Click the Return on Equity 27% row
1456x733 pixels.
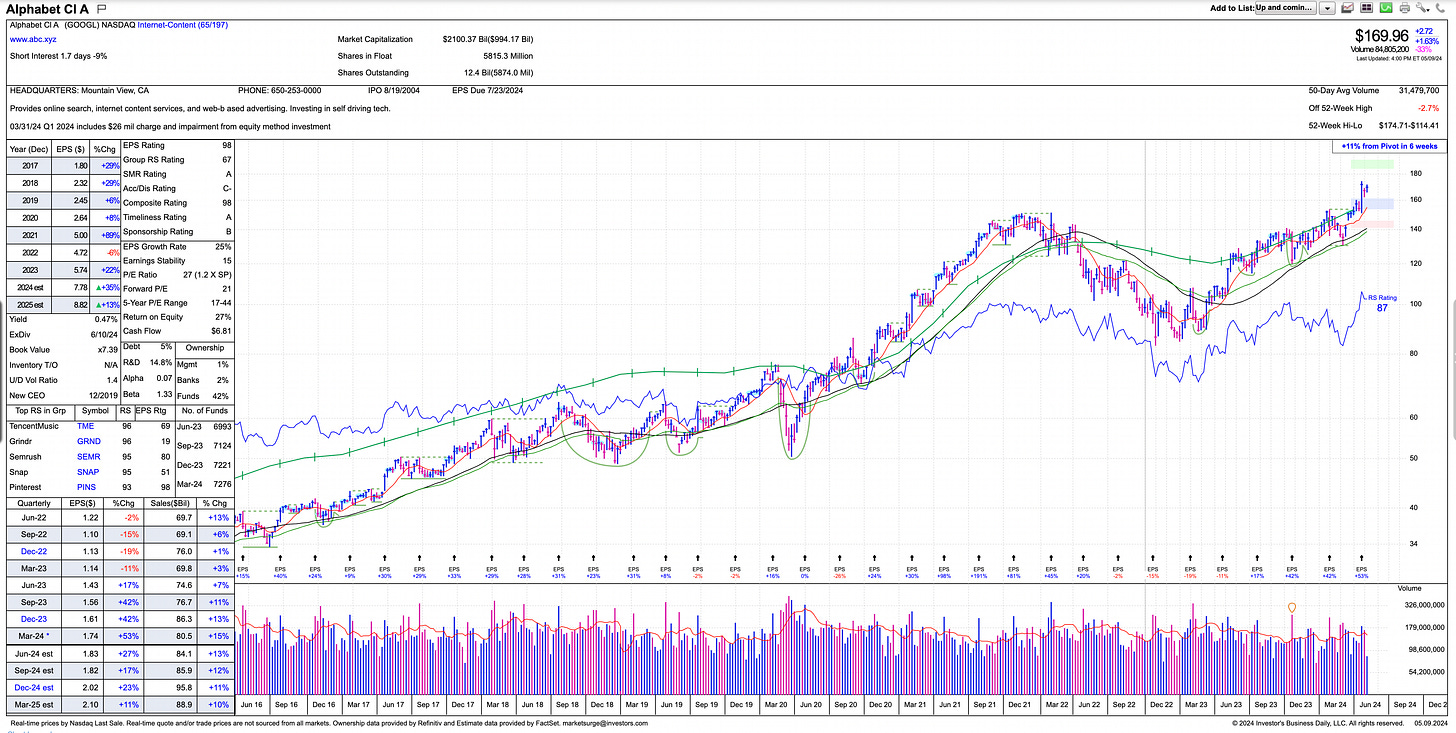(x=178, y=317)
